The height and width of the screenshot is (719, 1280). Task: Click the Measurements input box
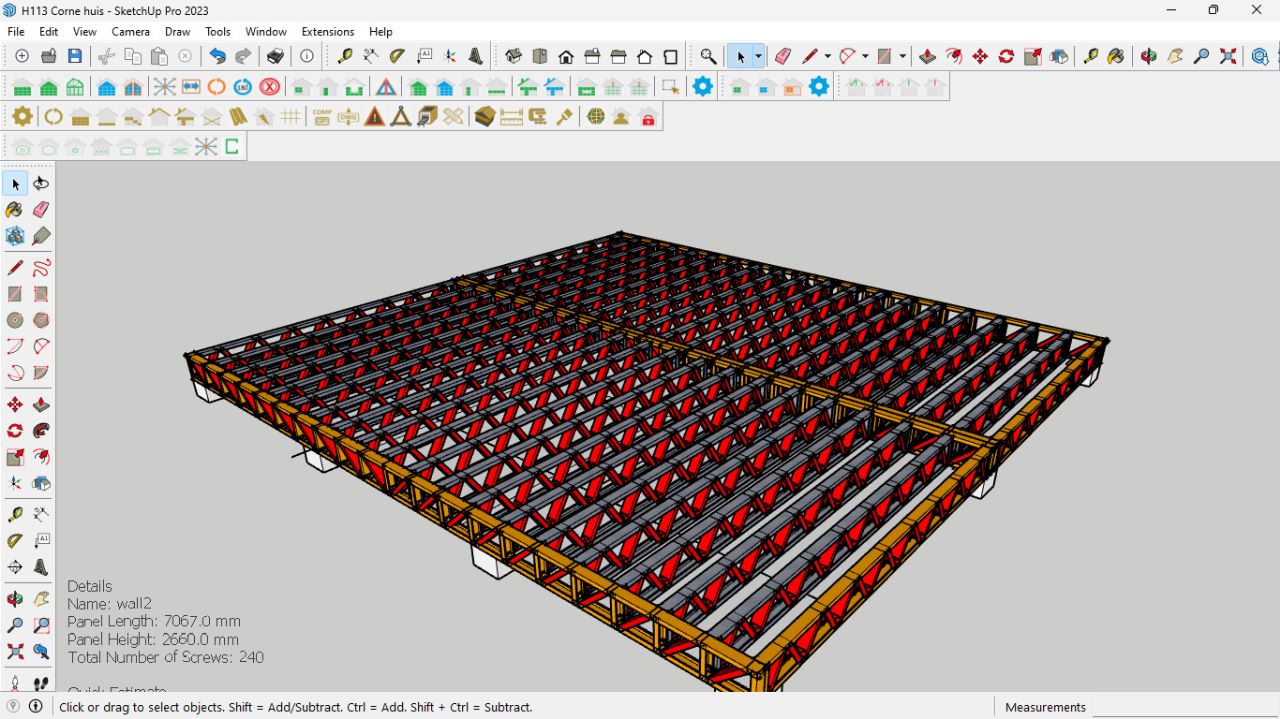(1183, 707)
